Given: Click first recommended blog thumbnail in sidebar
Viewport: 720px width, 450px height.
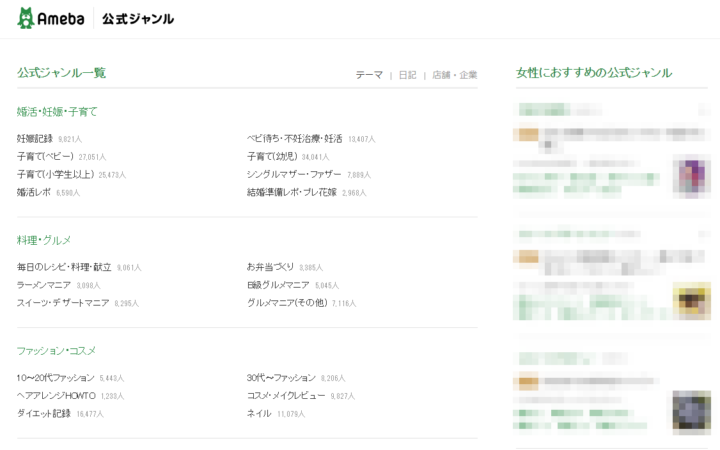Looking at the screenshot, I should click(x=690, y=177).
